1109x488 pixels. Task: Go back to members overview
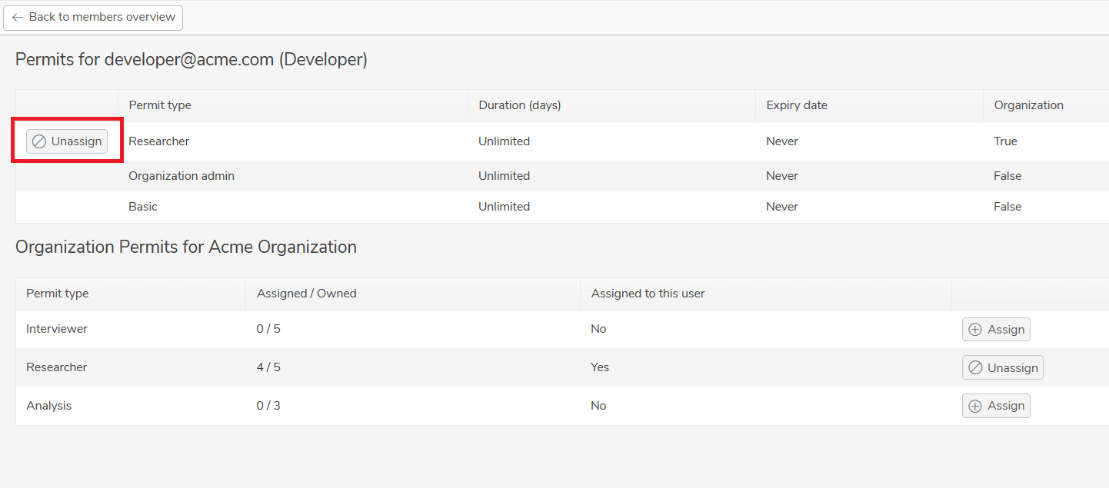coord(93,18)
